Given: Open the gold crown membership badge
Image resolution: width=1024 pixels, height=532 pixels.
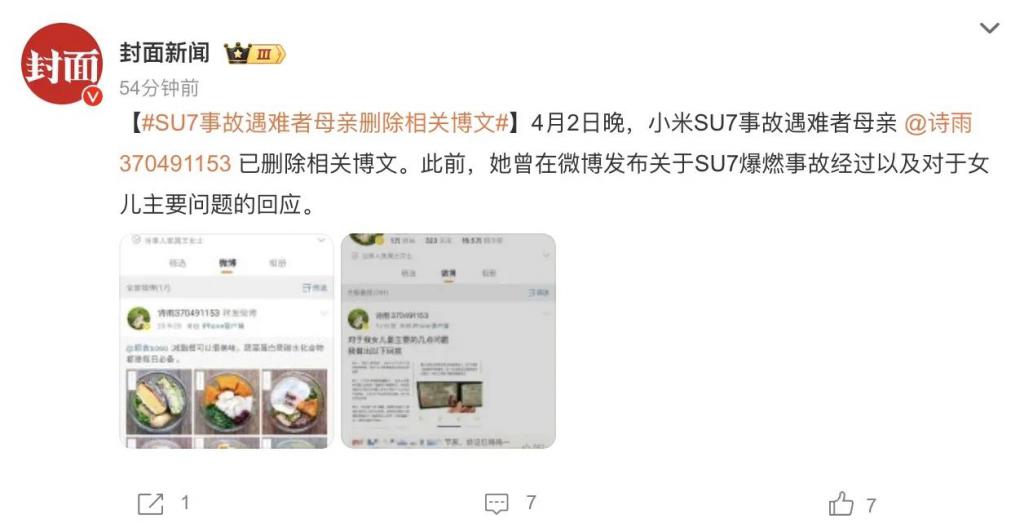Looking at the screenshot, I should pos(255,54).
